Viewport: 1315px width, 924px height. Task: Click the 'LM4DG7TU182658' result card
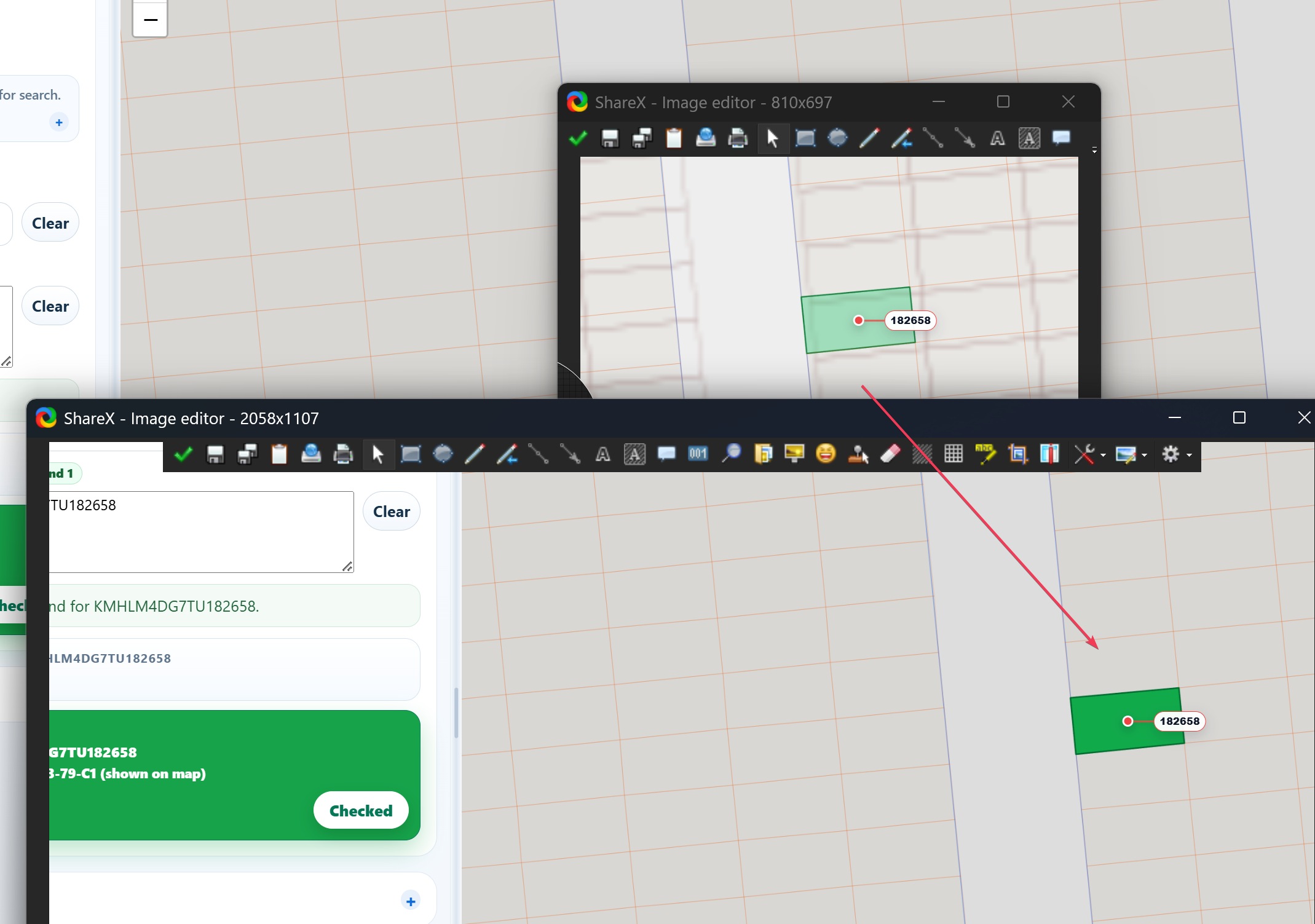pyautogui.click(x=234, y=669)
